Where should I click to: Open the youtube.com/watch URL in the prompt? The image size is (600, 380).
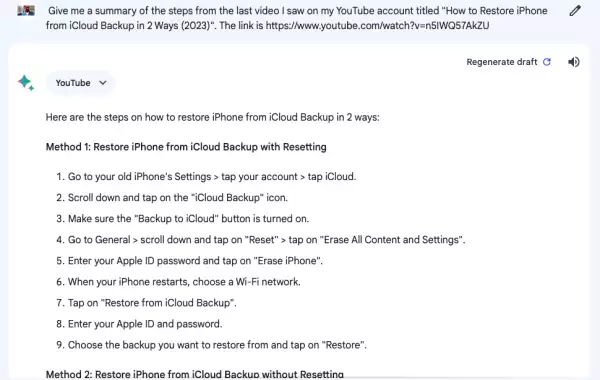pos(377,26)
